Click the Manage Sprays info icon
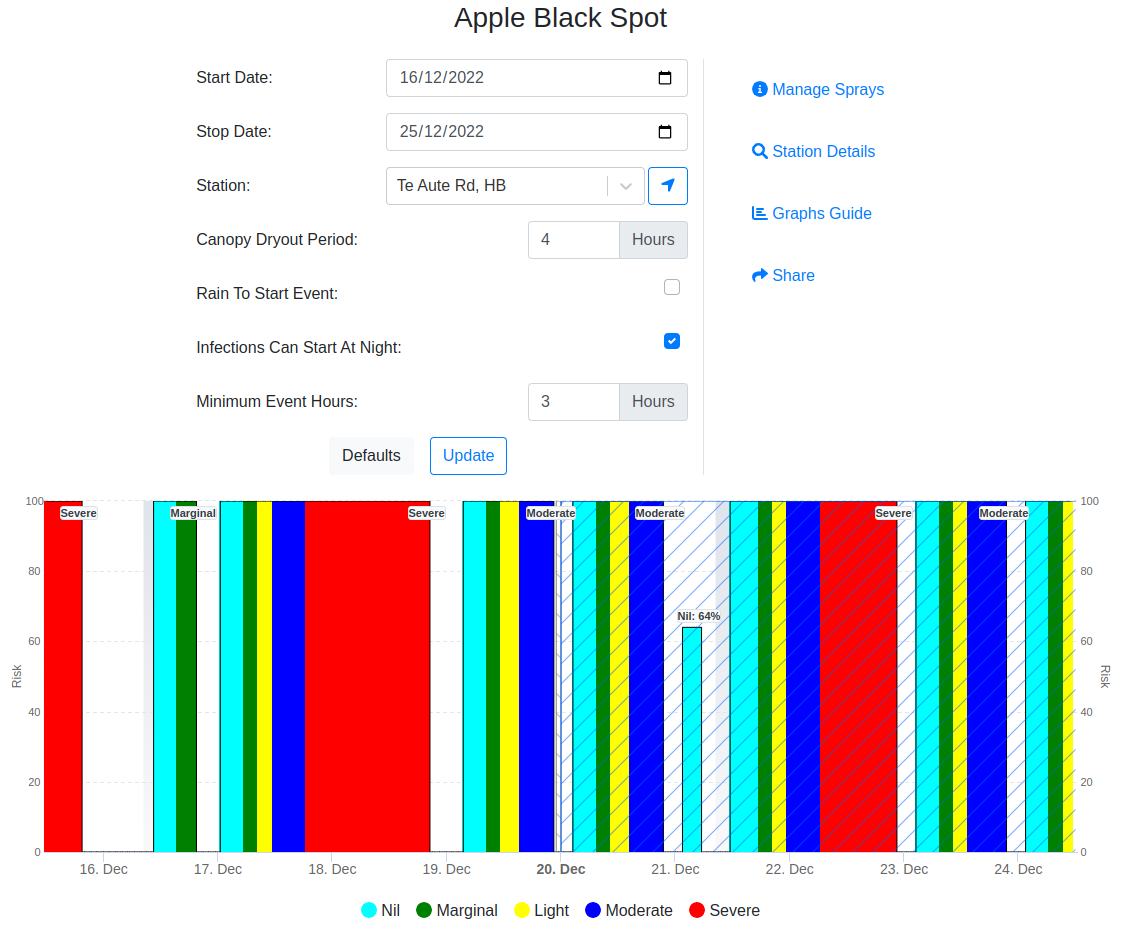The image size is (1123, 931). point(759,90)
